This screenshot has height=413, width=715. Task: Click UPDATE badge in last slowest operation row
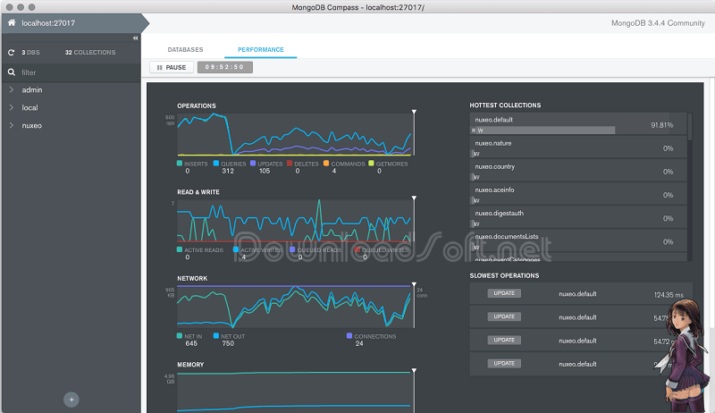[504, 363]
